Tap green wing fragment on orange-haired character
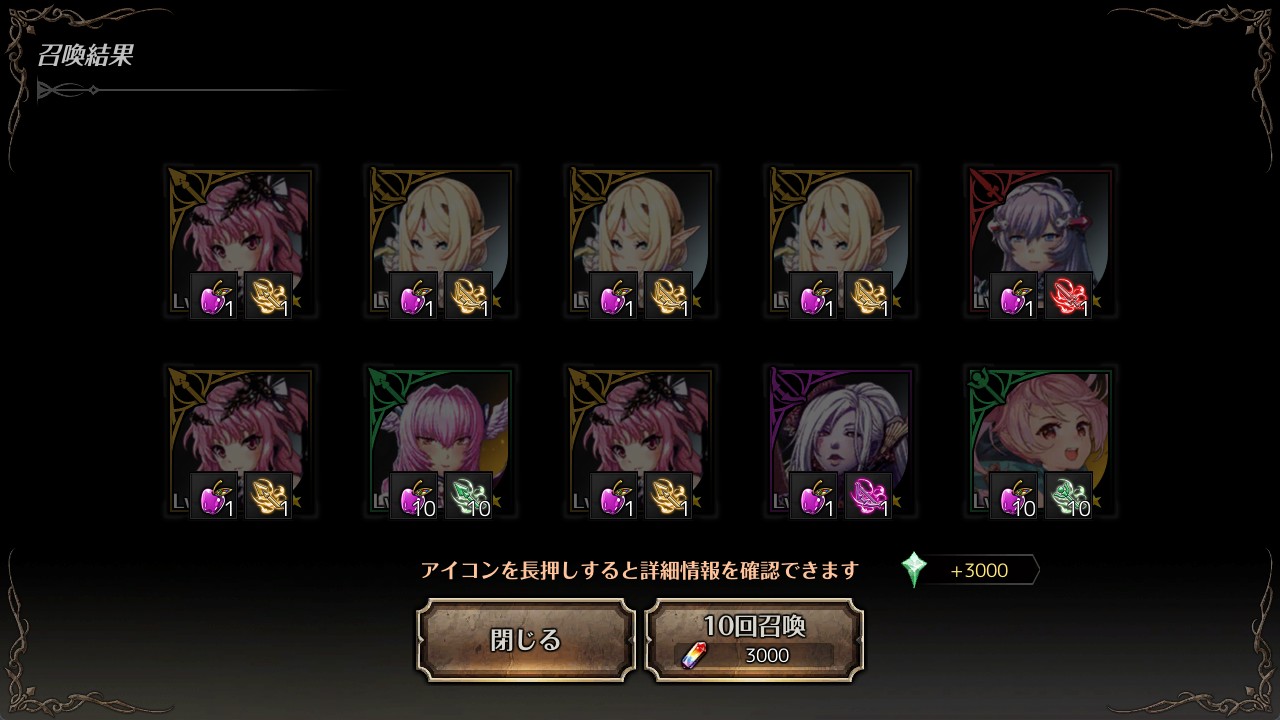This screenshot has width=1280, height=720. [1068, 496]
